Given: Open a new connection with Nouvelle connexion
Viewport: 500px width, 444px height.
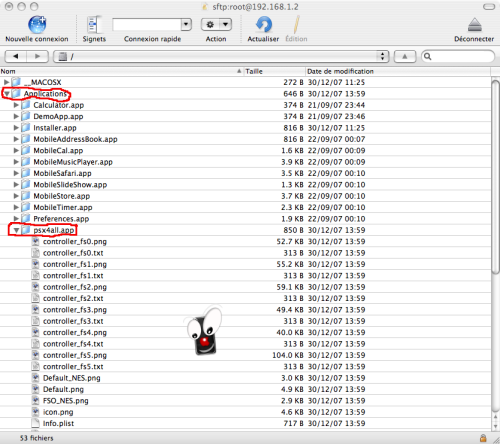Looking at the screenshot, I should pos(37,25).
